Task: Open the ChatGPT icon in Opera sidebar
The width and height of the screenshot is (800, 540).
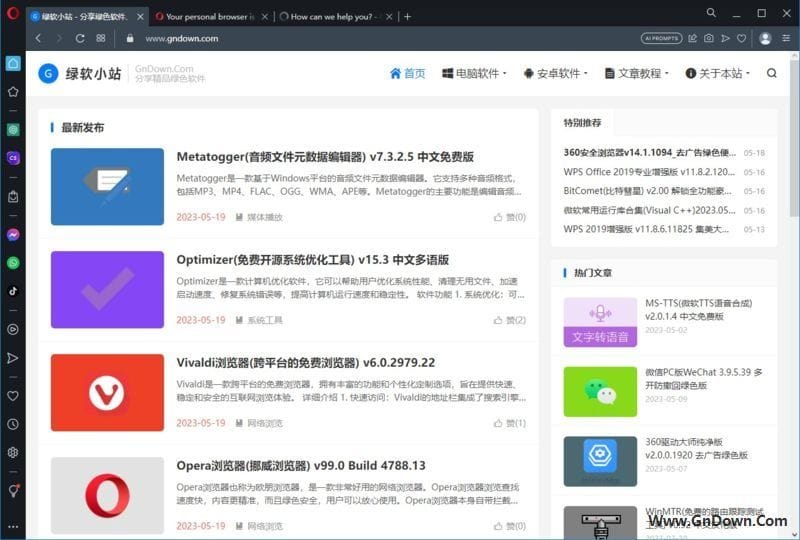Action: 13,130
